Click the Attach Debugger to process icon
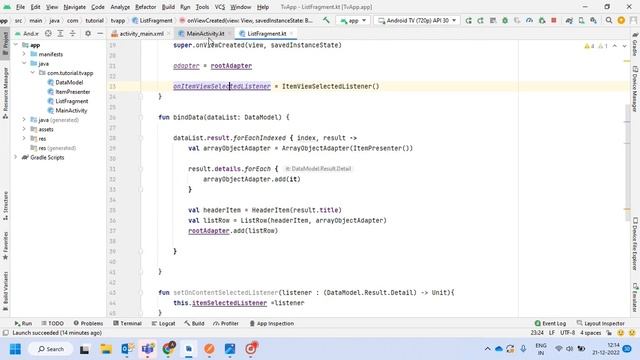The height and width of the screenshot is (360, 640). (x=542, y=20)
